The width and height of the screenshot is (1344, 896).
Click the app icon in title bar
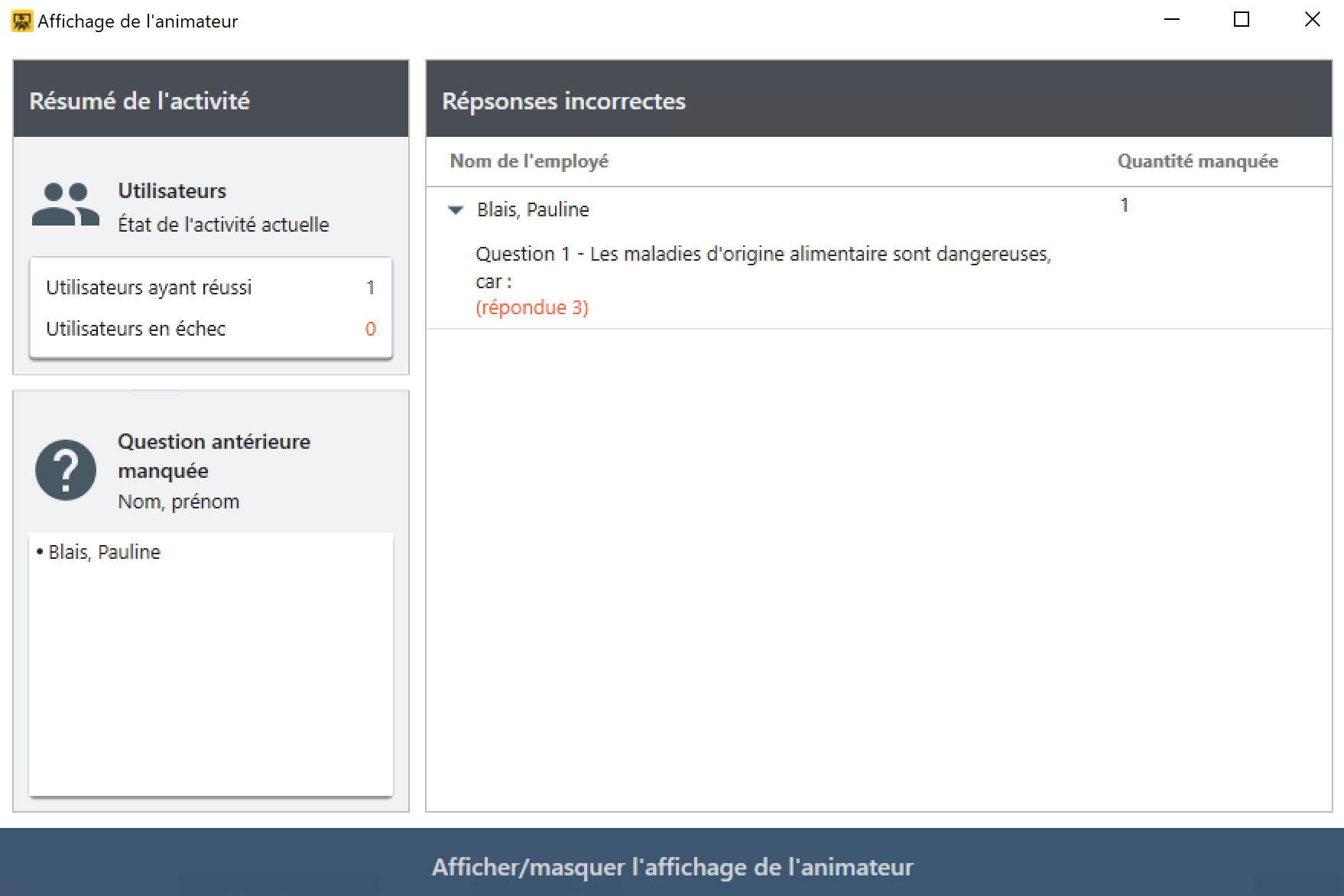21,21
